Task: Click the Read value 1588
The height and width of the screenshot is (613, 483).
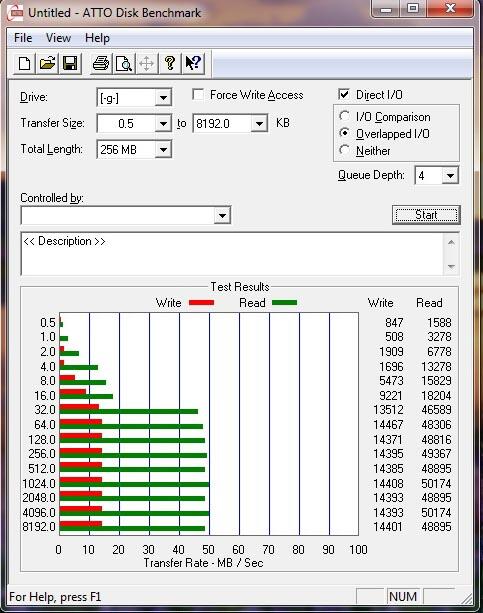Action: point(439,323)
